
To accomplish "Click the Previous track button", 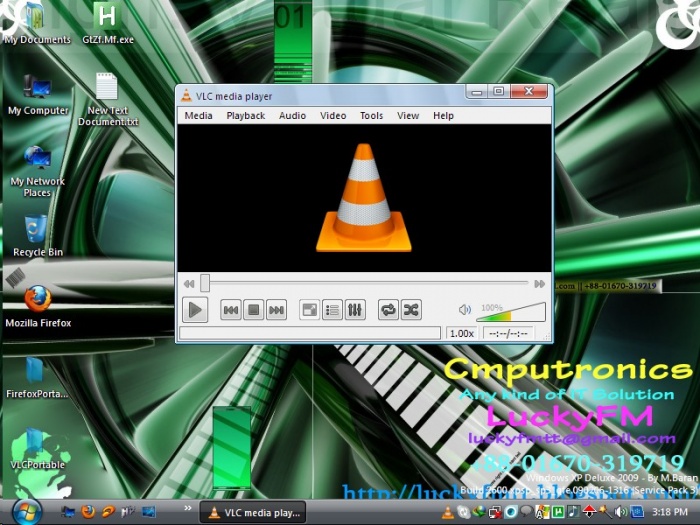I will (x=231, y=310).
